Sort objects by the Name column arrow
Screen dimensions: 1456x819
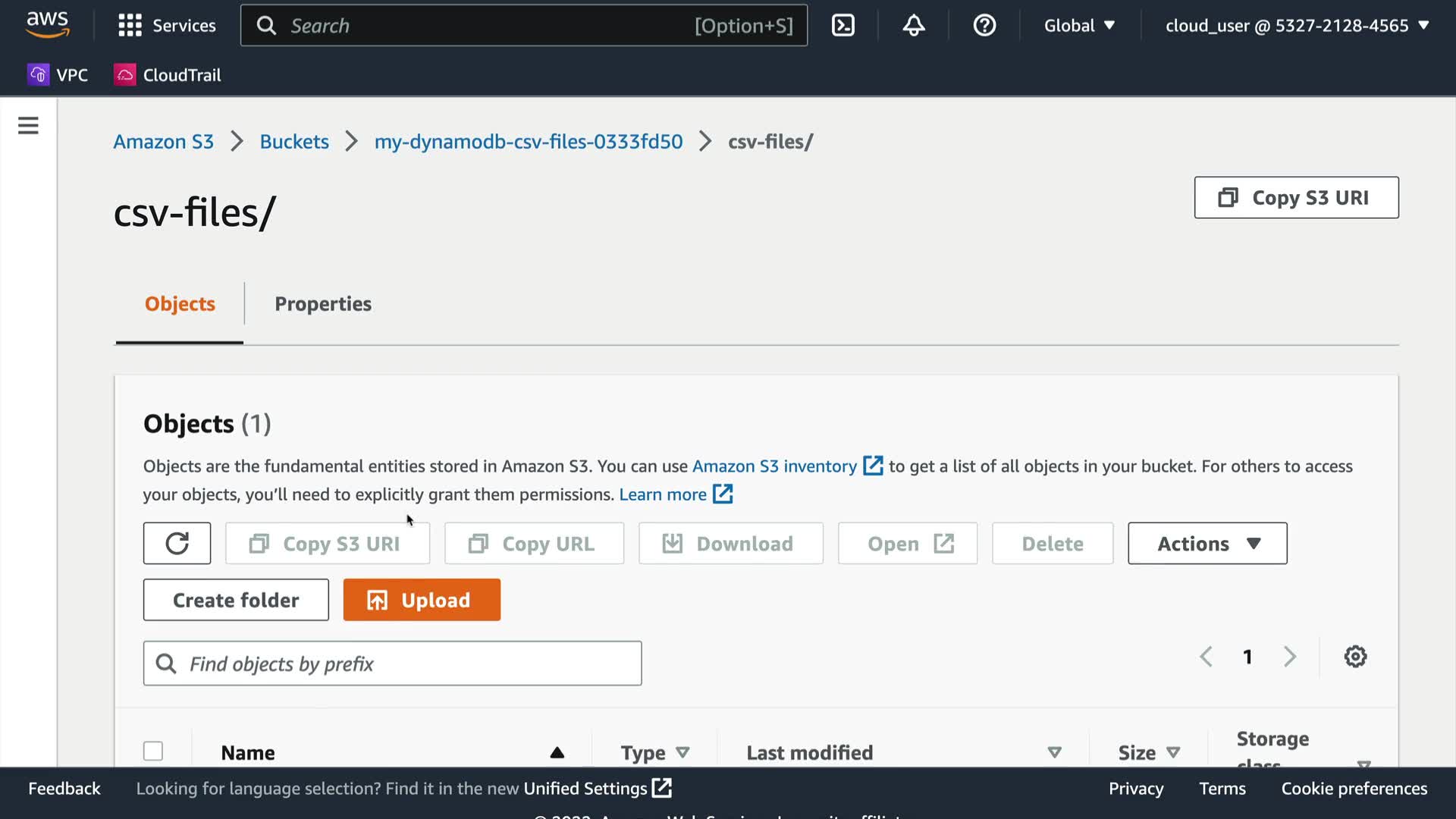coord(557,752)
